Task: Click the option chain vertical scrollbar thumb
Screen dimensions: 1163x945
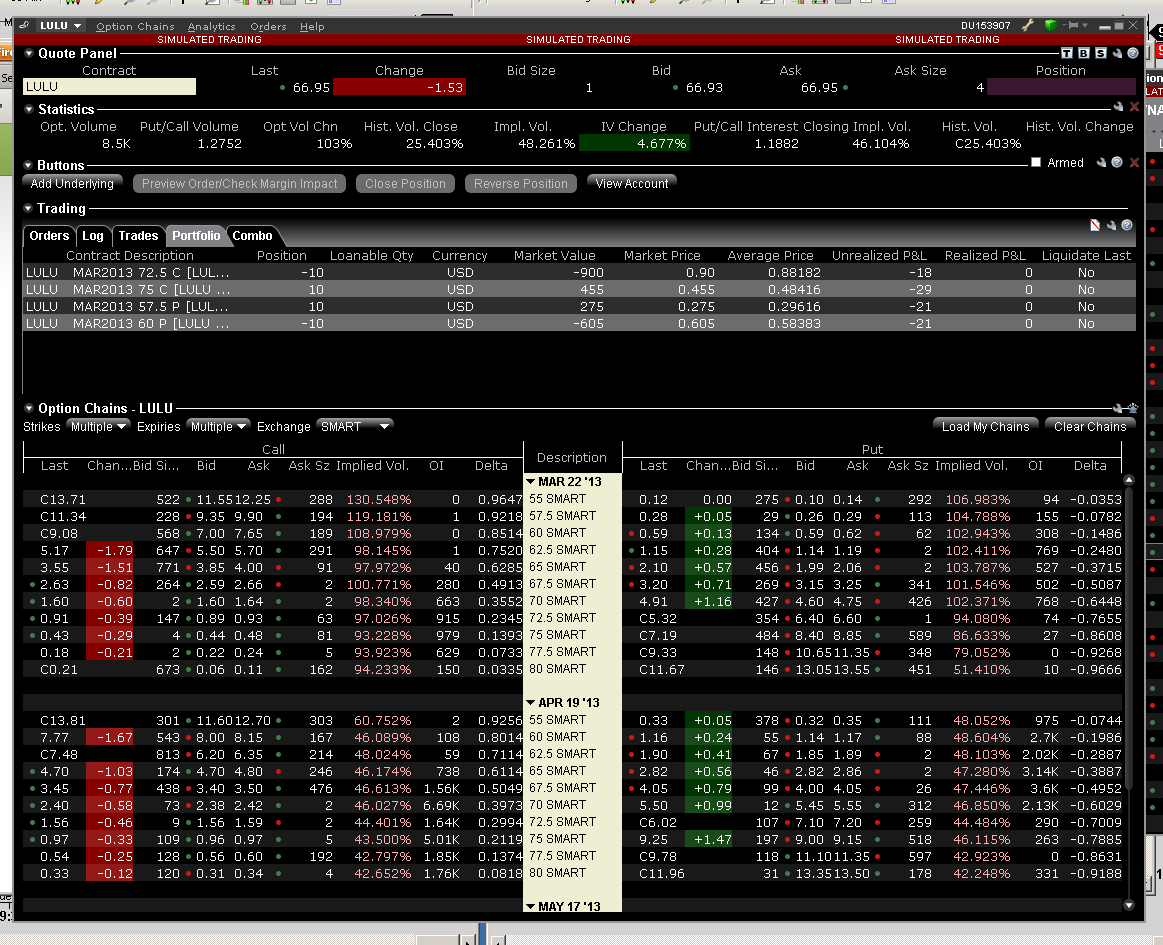Action: click(x=1129, y=638)
